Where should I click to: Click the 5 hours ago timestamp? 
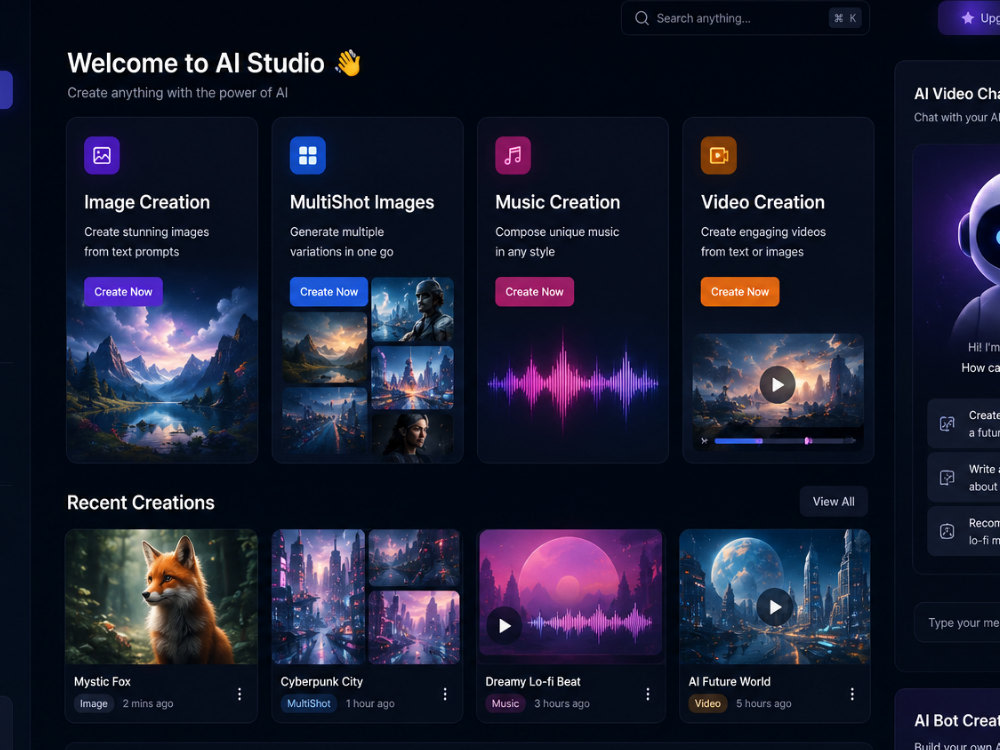coord(764,703)
